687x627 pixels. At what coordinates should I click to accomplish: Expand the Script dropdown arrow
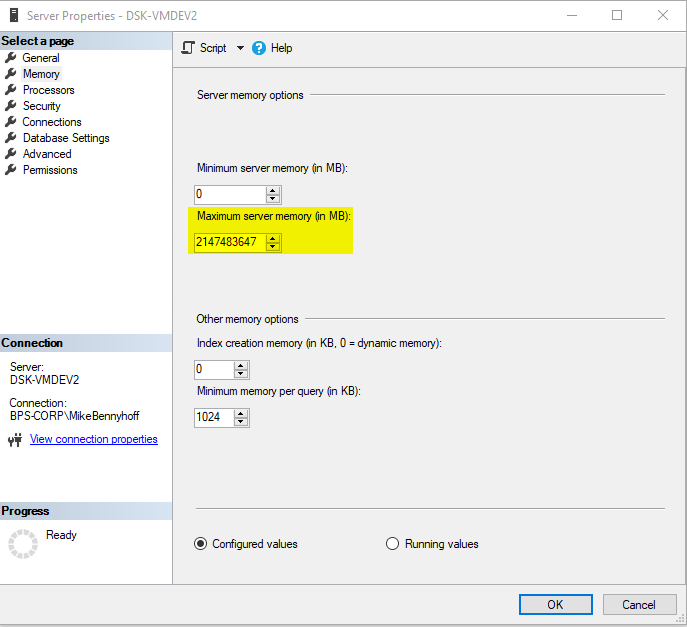click(x=240, y=48)
